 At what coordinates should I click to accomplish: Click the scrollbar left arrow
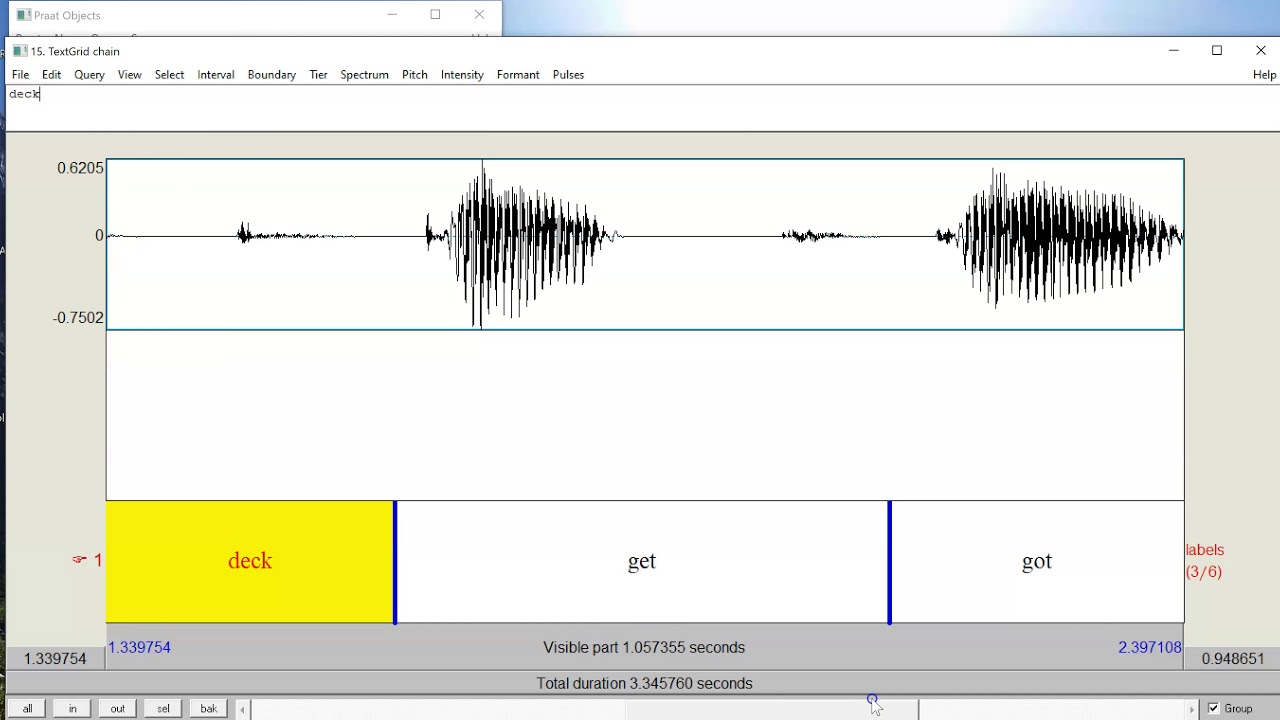[242, 709]
